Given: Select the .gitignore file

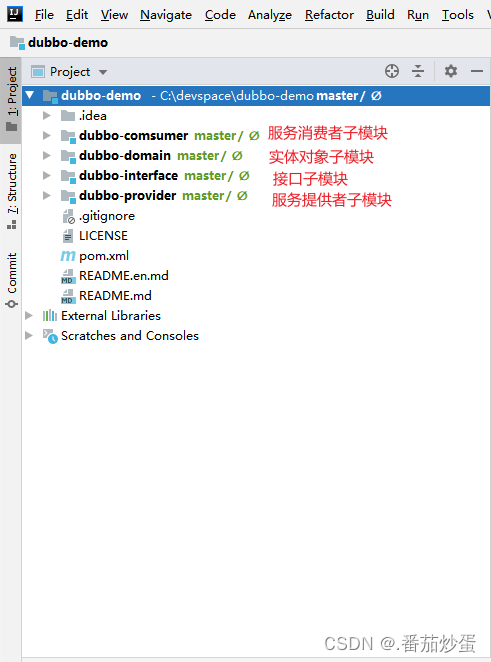Looking at the screenshot, I should (x=107, y=216).
